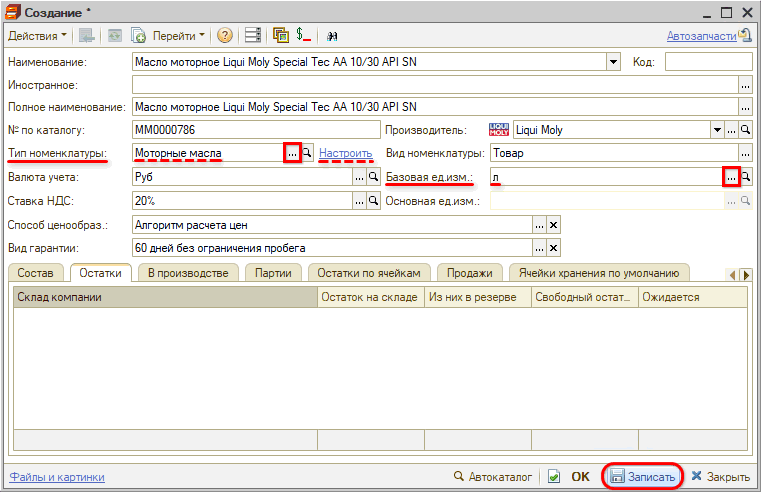Expand the Производитель dropdown arrow
This screenshot has height=492, width=761.
click(717, 130)
